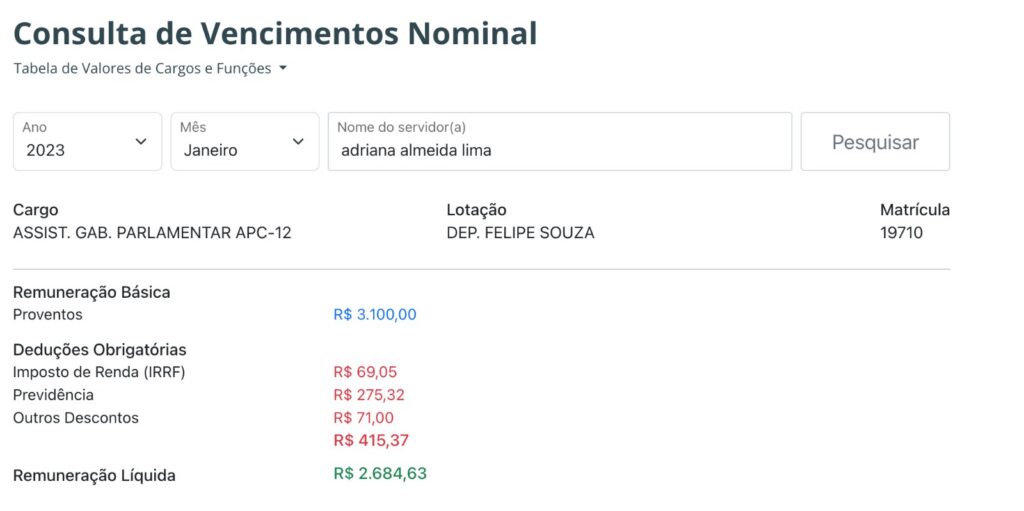Open the Ano year dropdown
Viewport: 1024px width, 511px height.
pos(88,142)
